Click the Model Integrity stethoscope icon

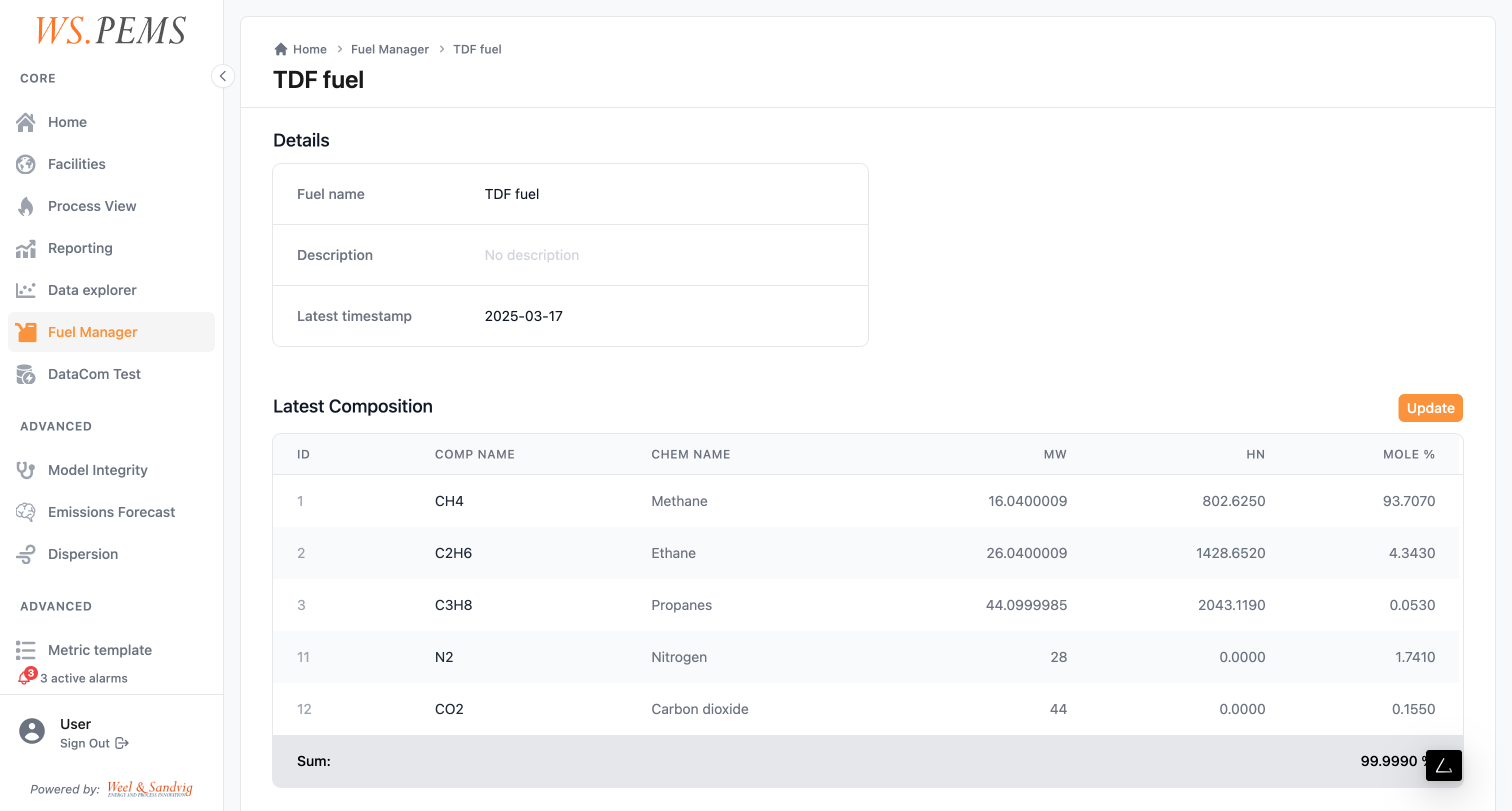[26, 470]
